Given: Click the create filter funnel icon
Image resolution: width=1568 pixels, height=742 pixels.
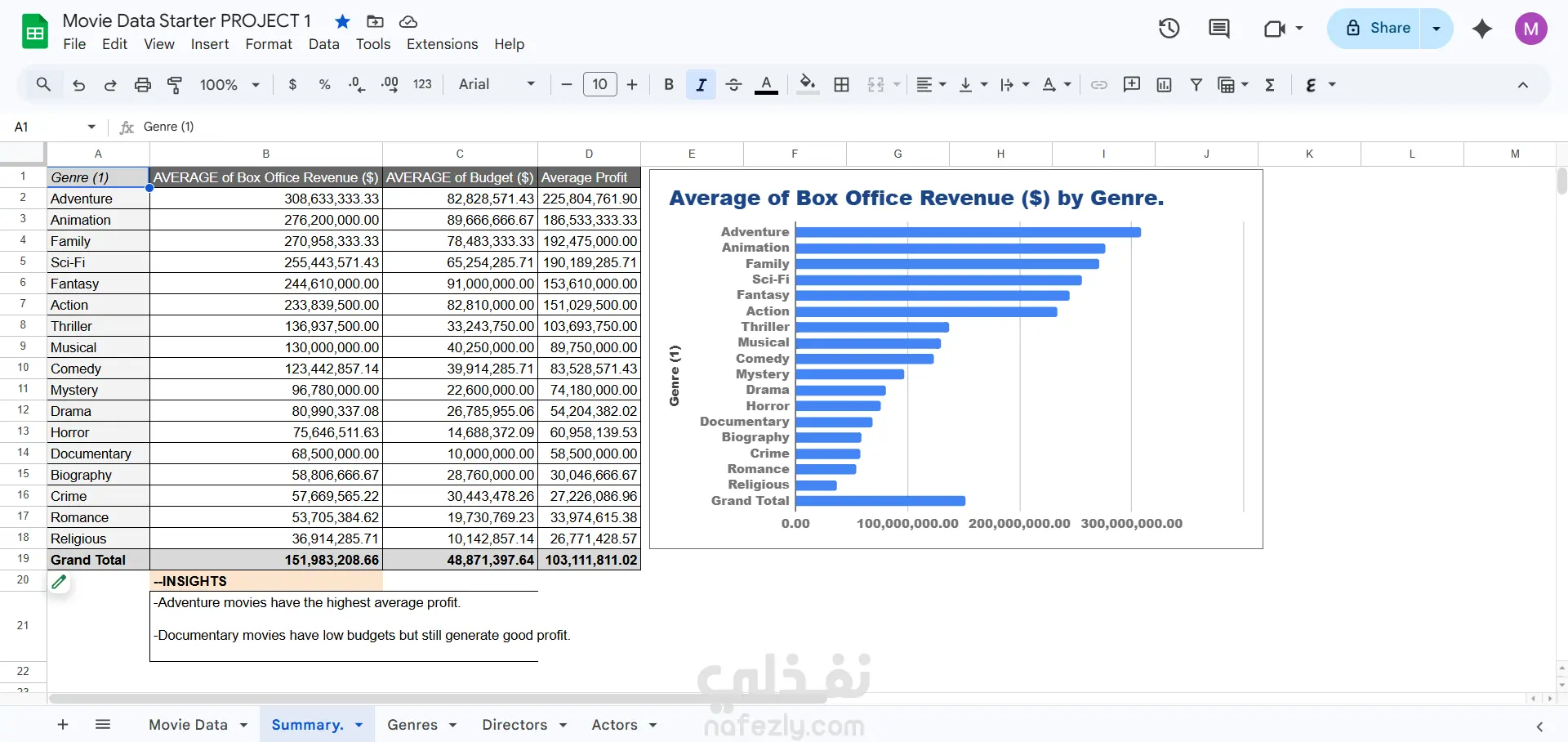Looking at the screenshot, I should click(x=1196, y=84).
